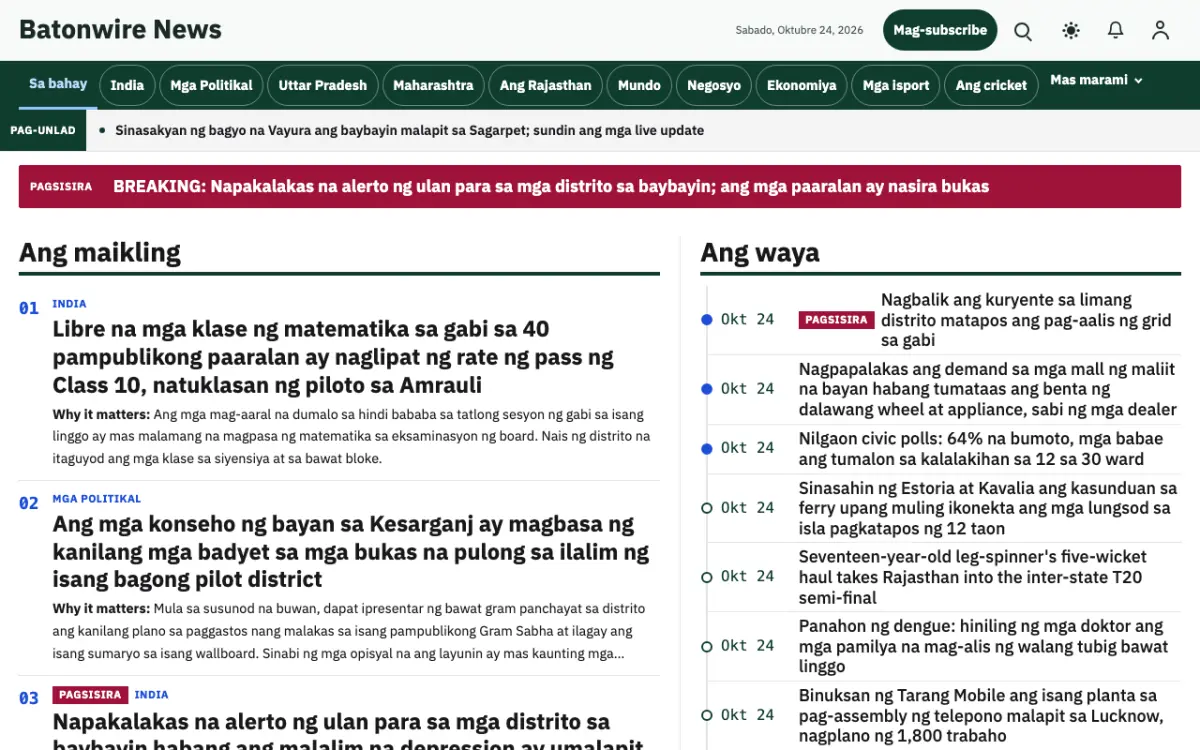Open the free night maths classes headline
This screenshot has height=750, width=1200.
tap(333, 357)
